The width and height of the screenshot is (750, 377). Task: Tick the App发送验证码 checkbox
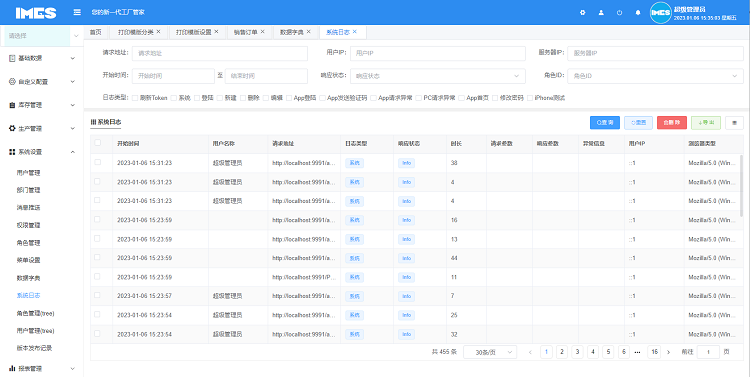[x=322, y=98]
